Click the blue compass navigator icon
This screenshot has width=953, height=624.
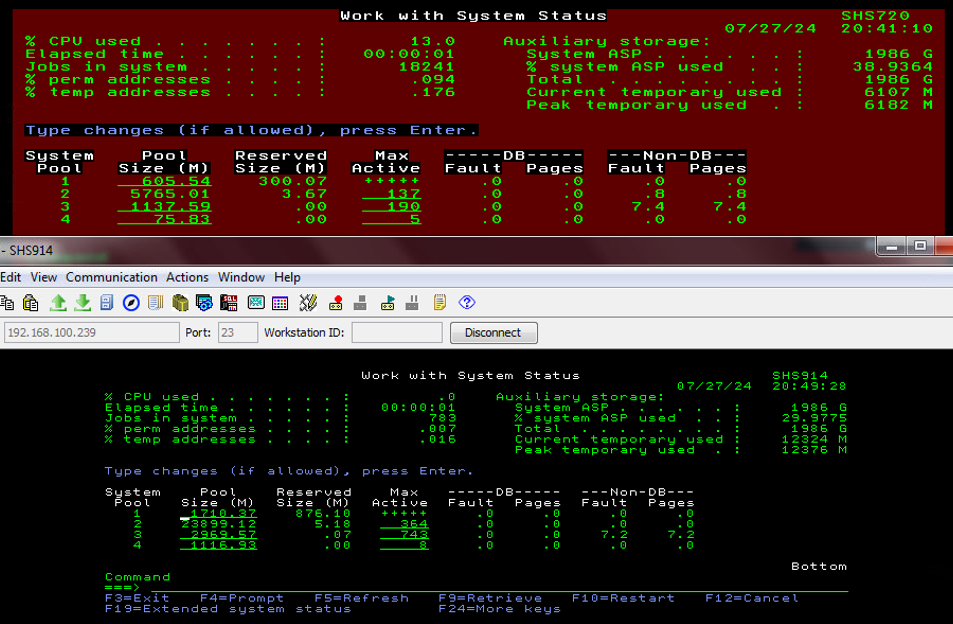coord(131,302)
